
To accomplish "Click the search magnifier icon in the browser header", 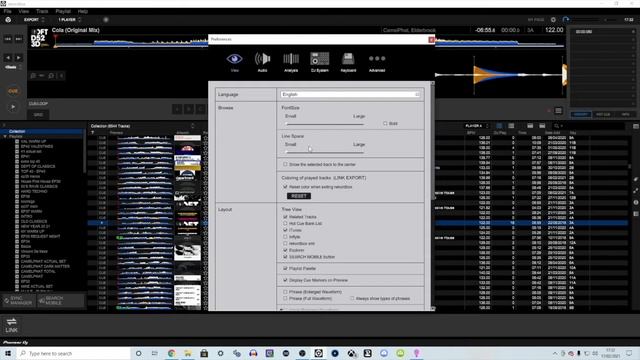I will (x=557, y=126).
